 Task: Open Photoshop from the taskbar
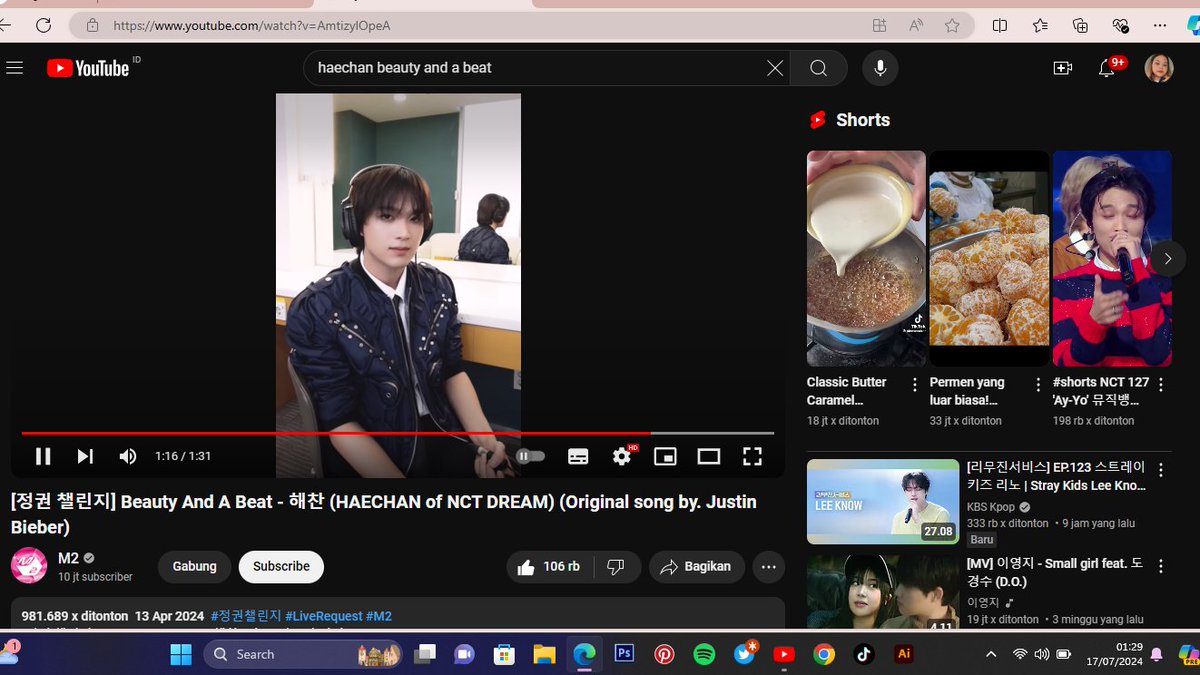tap(625, 654)
